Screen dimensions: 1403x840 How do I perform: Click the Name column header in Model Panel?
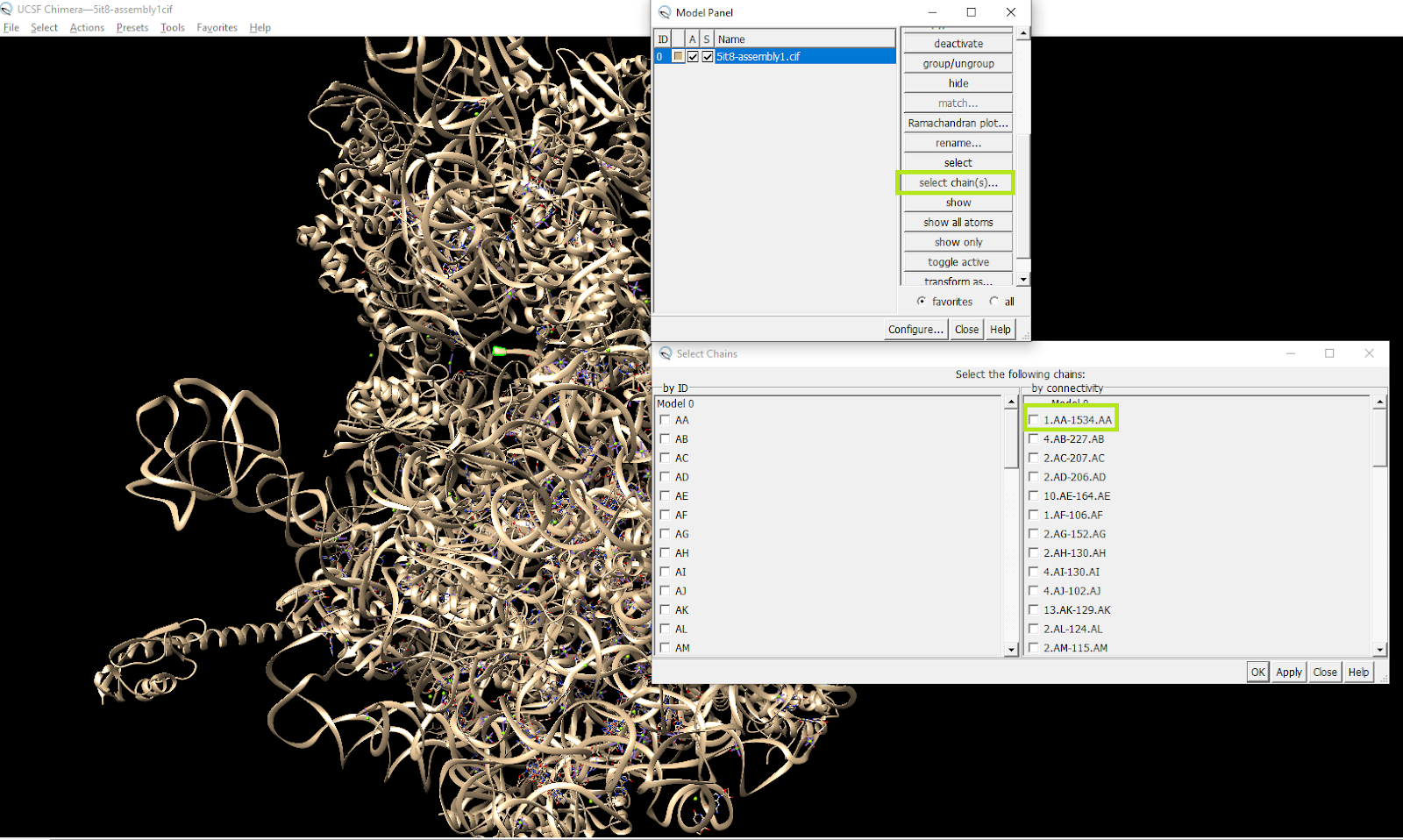(x=805, y=39)
